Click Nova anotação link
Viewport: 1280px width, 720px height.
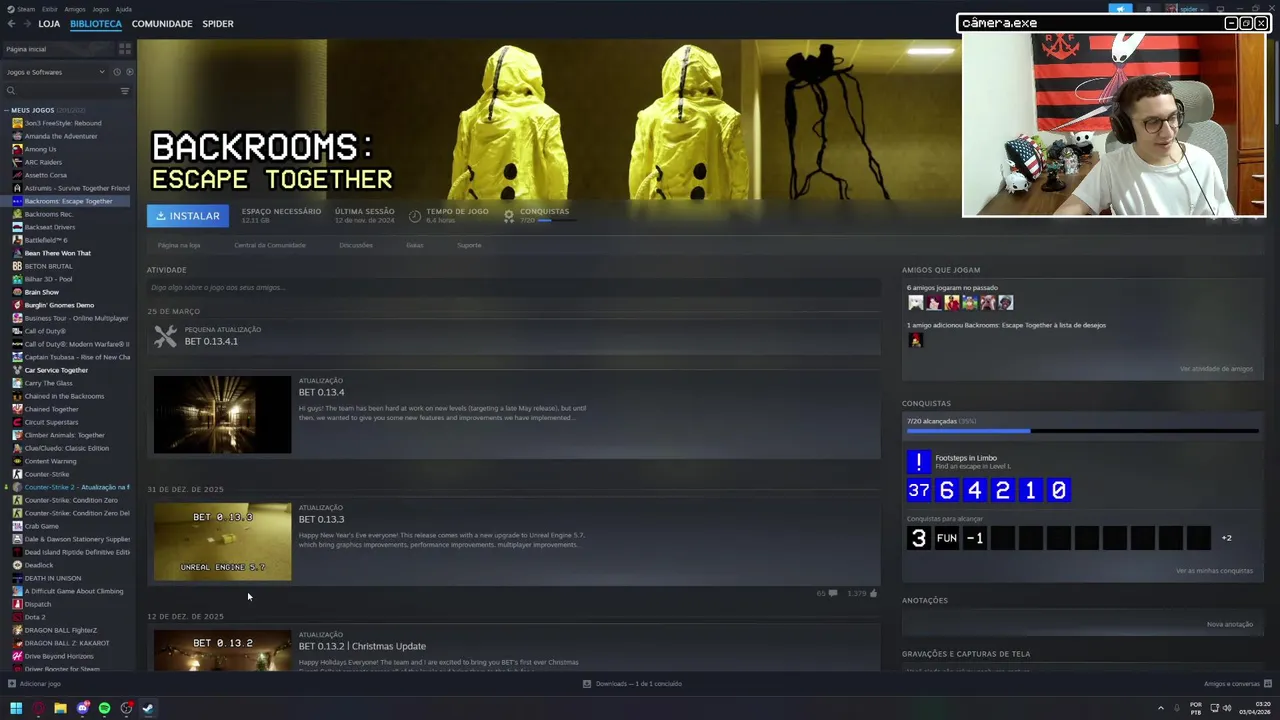[1230, 624]
